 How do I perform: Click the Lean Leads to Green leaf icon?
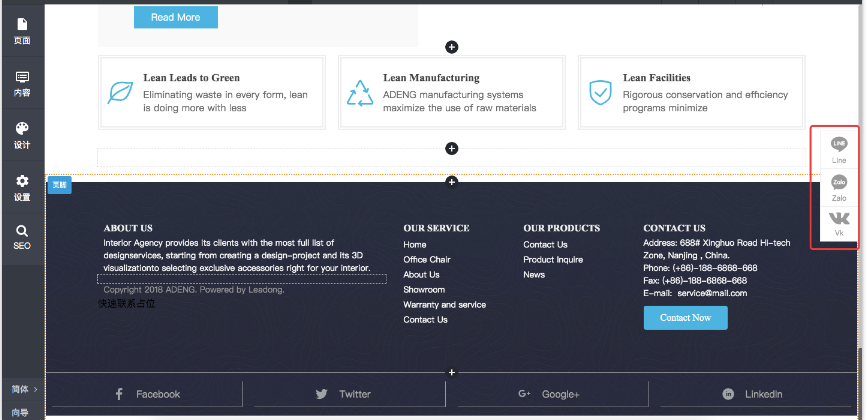tap(120, 93)
